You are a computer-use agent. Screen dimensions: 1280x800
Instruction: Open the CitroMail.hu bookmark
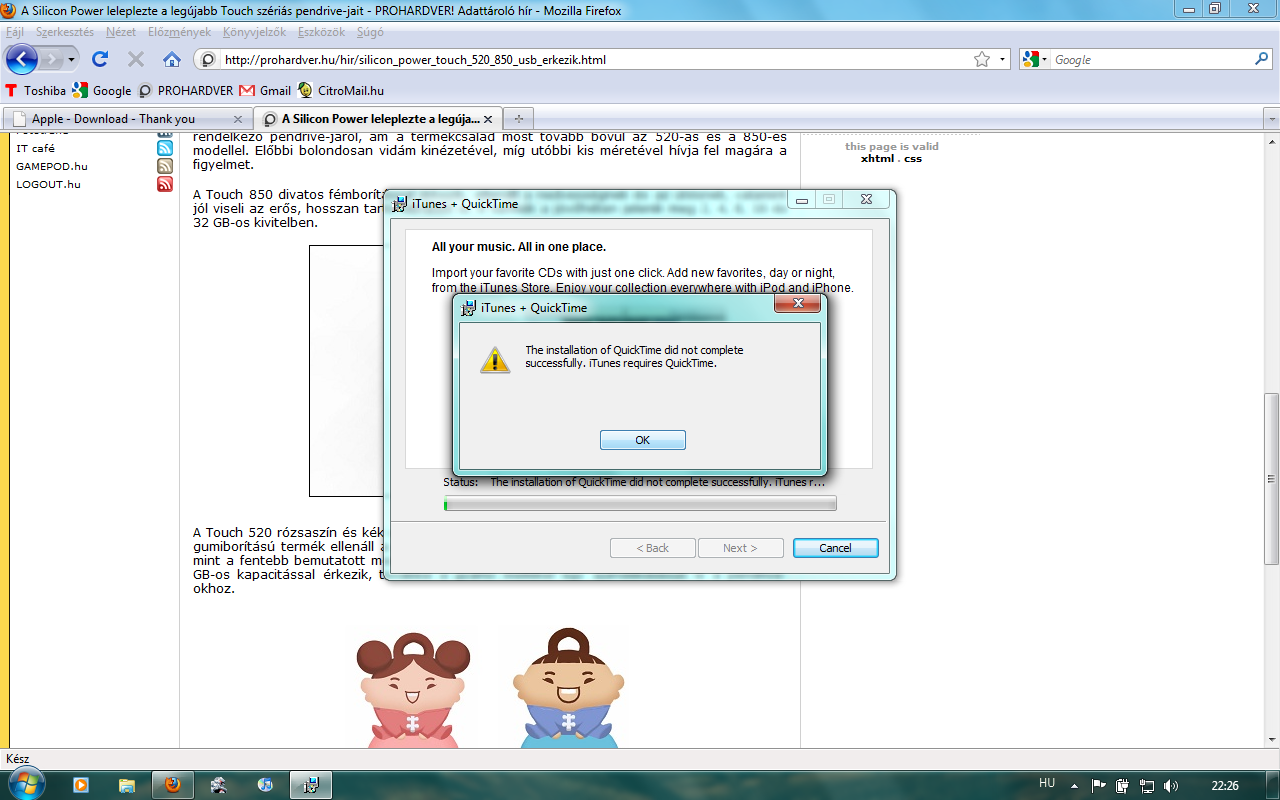pyautogui.click(x=341, y=90)
